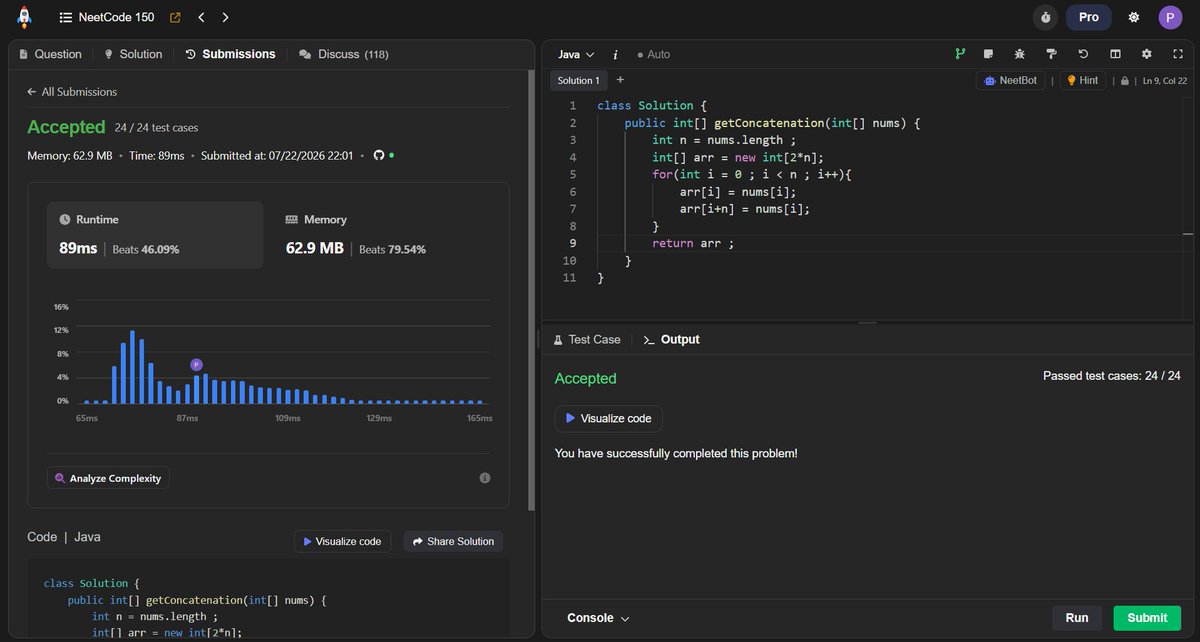Open editor settings gear
1200x642 pixels.
coord(1147,54)
